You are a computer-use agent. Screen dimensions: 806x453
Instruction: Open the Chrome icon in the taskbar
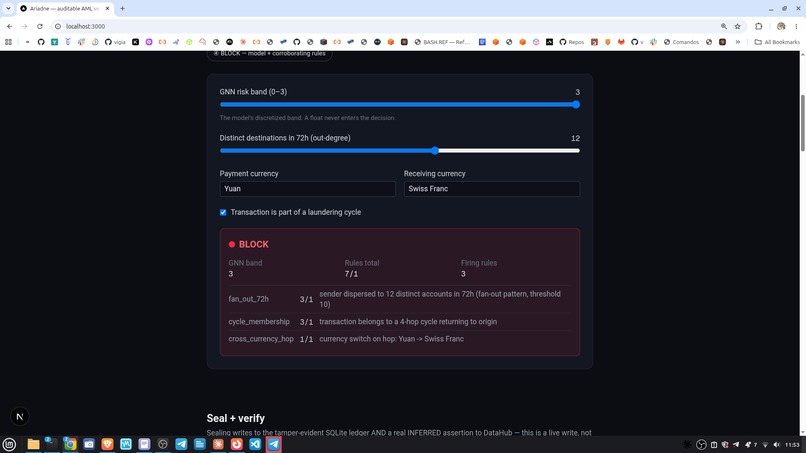[x=70, y=444]
